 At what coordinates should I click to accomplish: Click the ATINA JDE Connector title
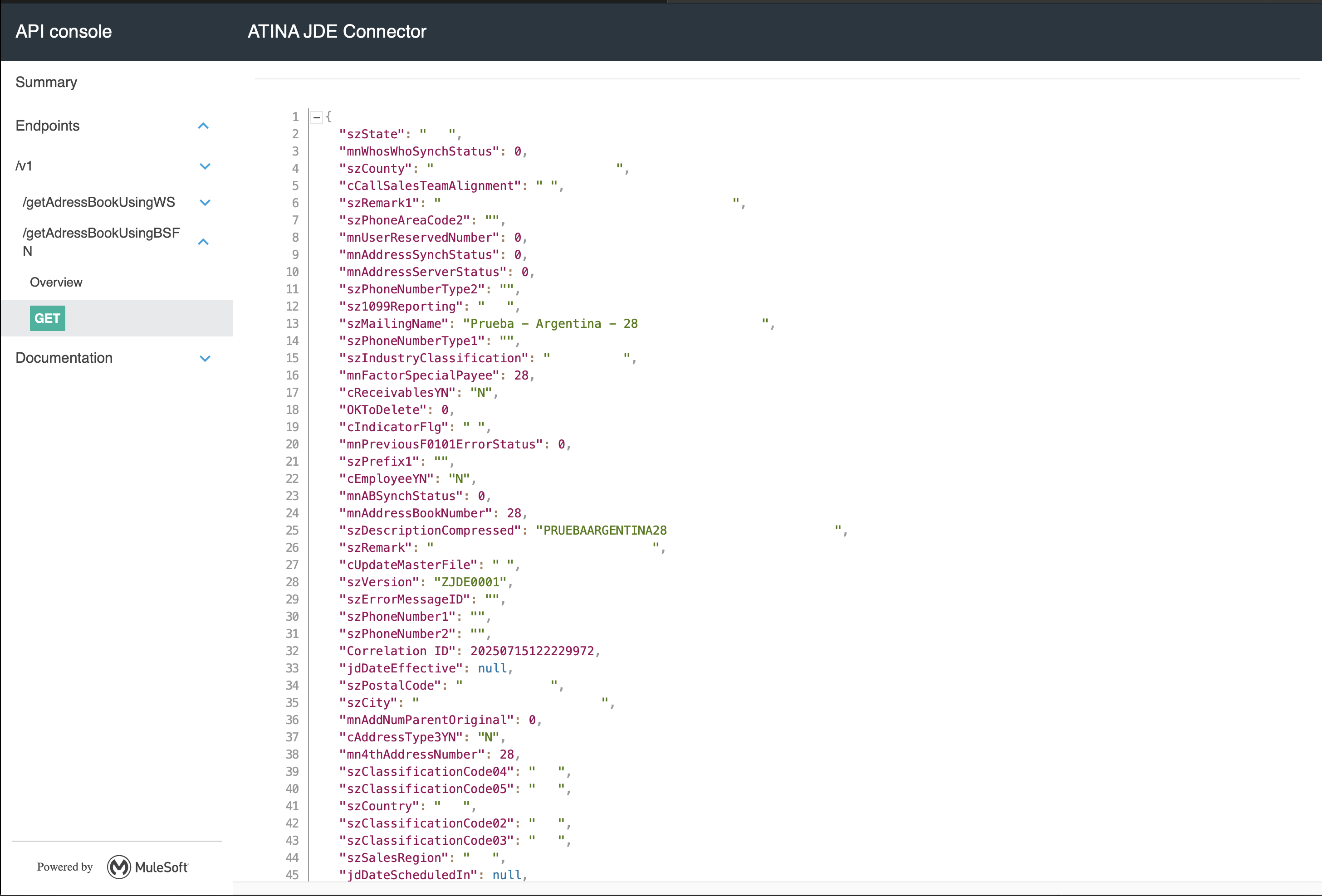[336, 31]
